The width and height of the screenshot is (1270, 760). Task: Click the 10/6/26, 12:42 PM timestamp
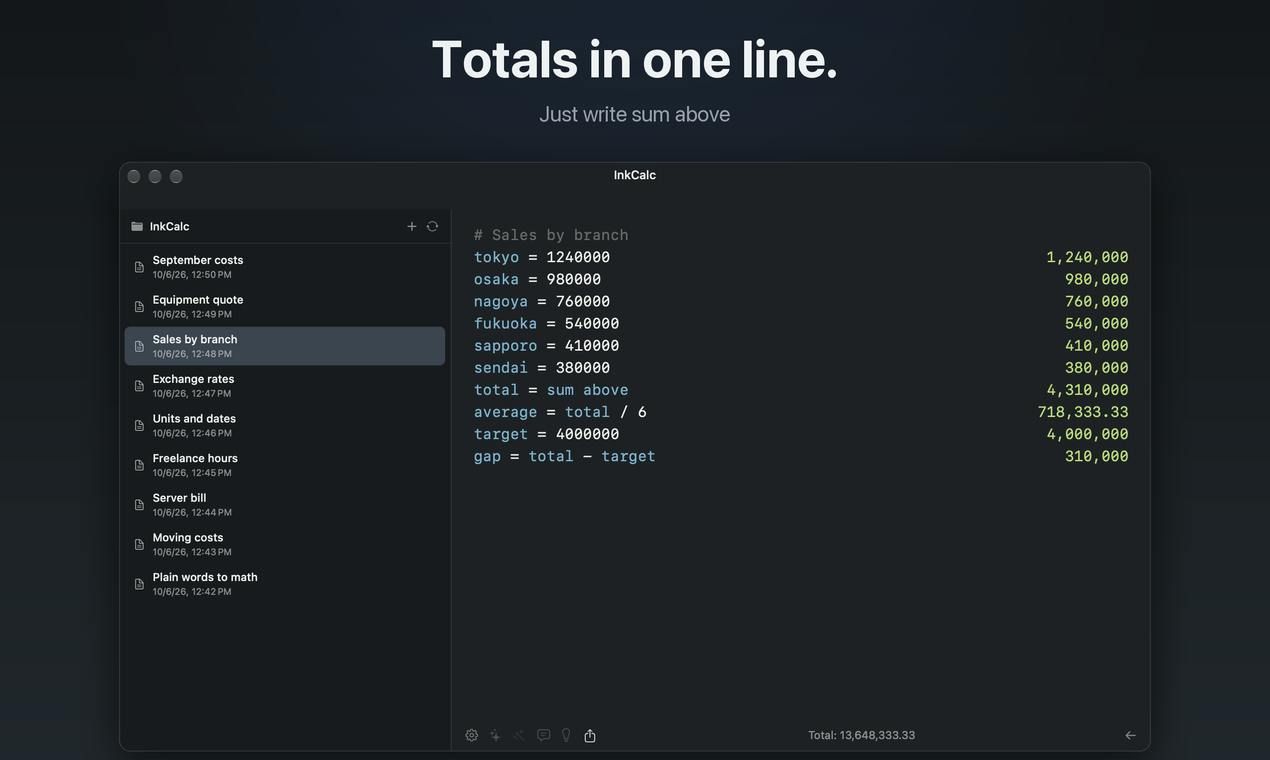[x=192, y=592]
